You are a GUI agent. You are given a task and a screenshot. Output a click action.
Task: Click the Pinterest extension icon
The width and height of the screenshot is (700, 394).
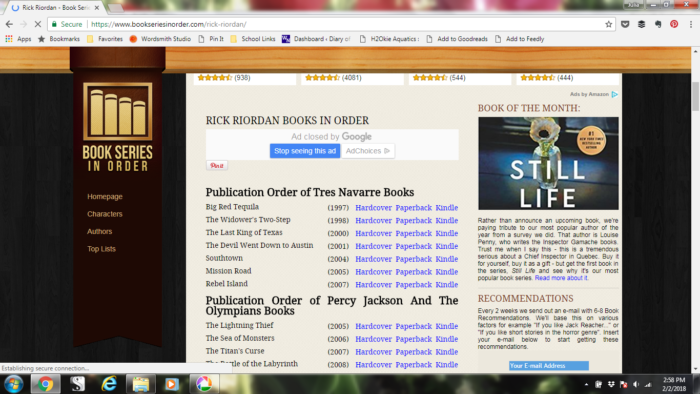(674, 24)
